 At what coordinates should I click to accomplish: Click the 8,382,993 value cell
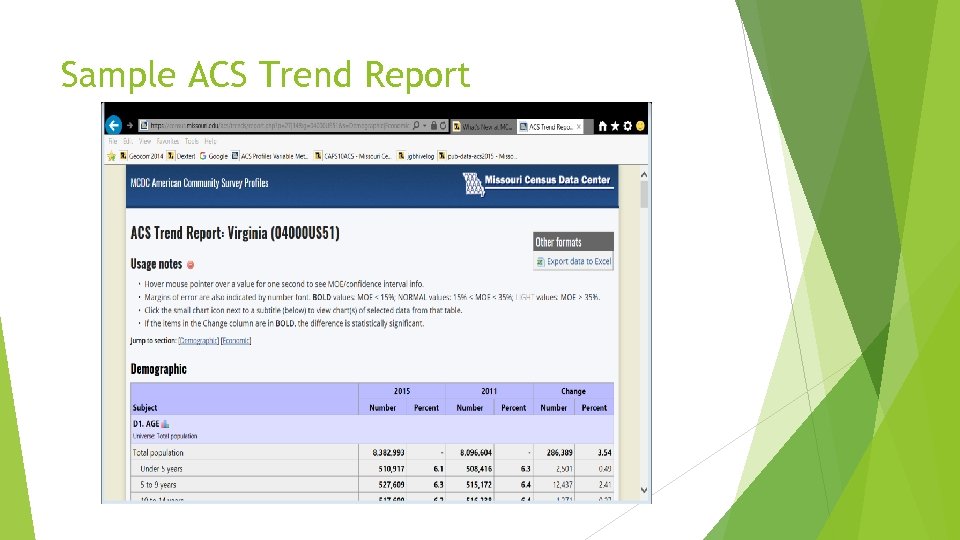point(388,453)
